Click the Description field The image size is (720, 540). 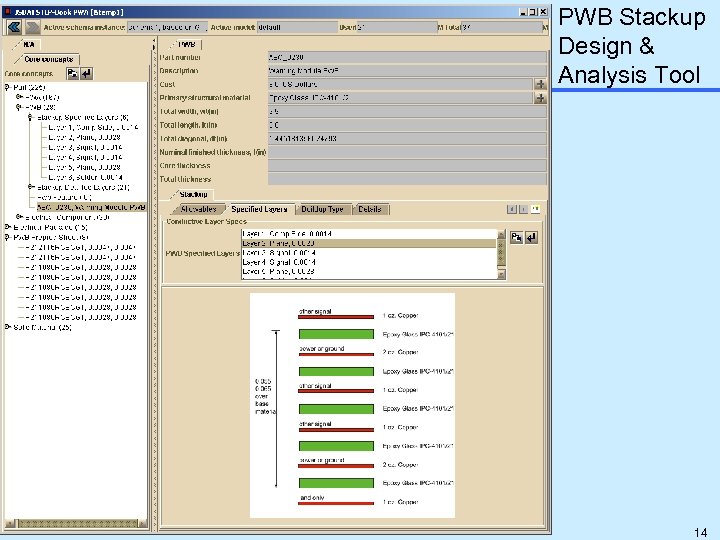(407, 71)
